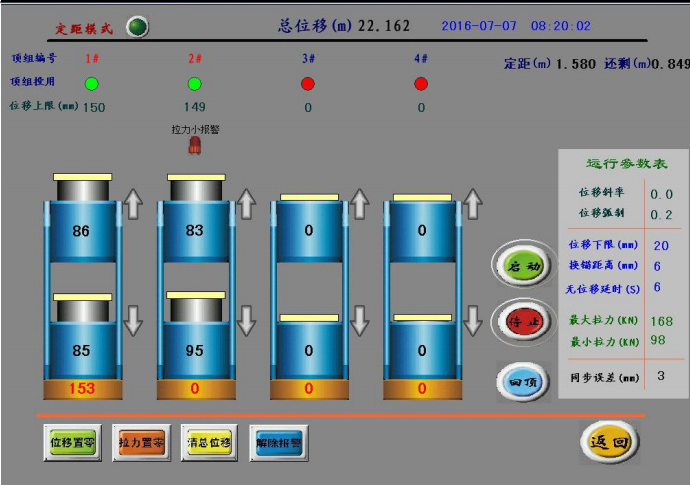Screen dimensions: 690x485
Task: Toggle jack group 4# enable red indicator
Action: pos(421,83)
